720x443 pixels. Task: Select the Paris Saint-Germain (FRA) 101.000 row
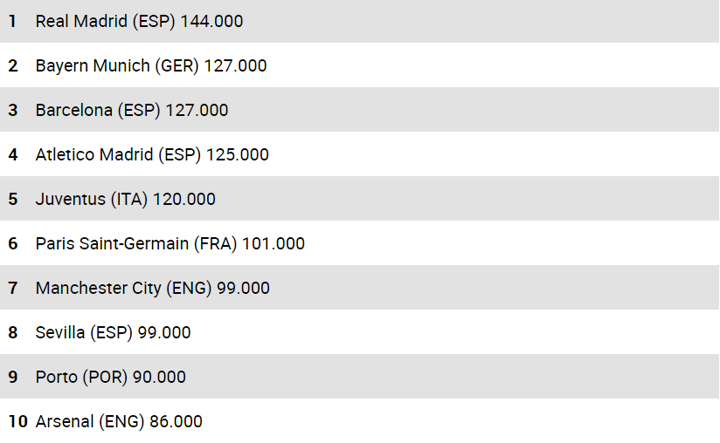170,243
